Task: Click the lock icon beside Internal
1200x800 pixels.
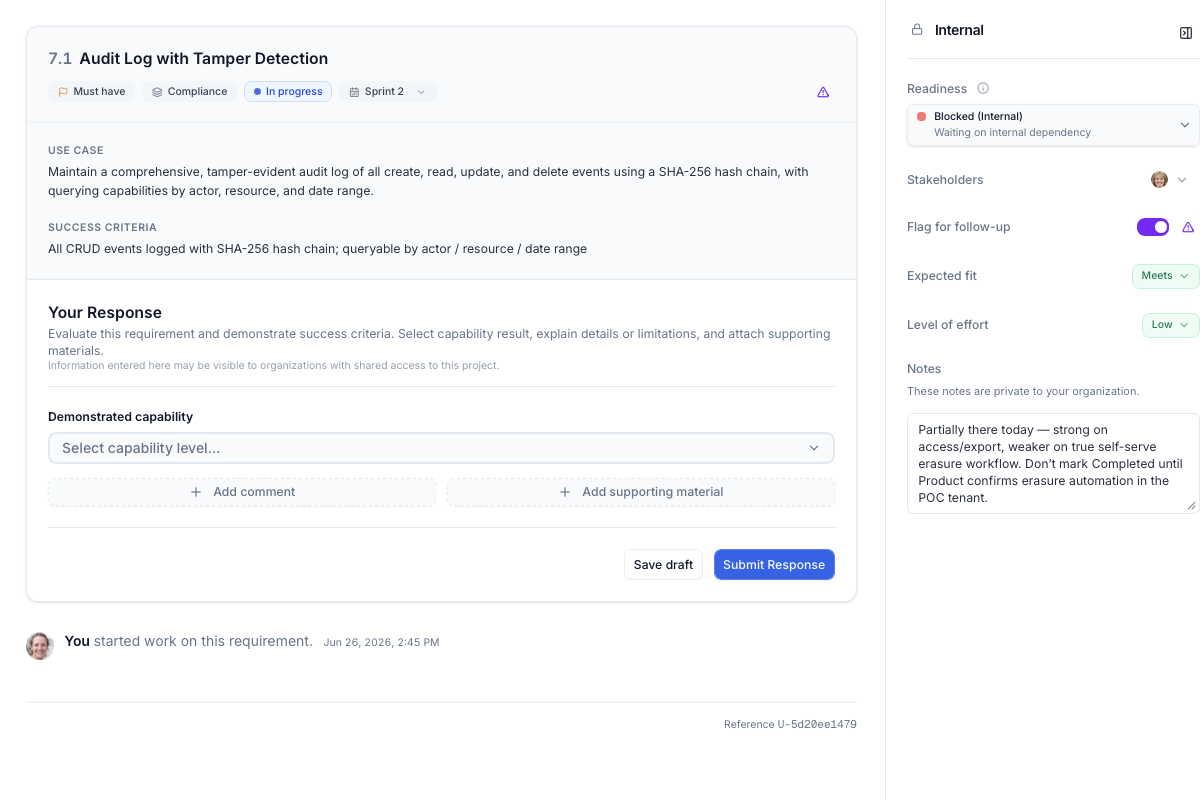Action: [917, 30]
